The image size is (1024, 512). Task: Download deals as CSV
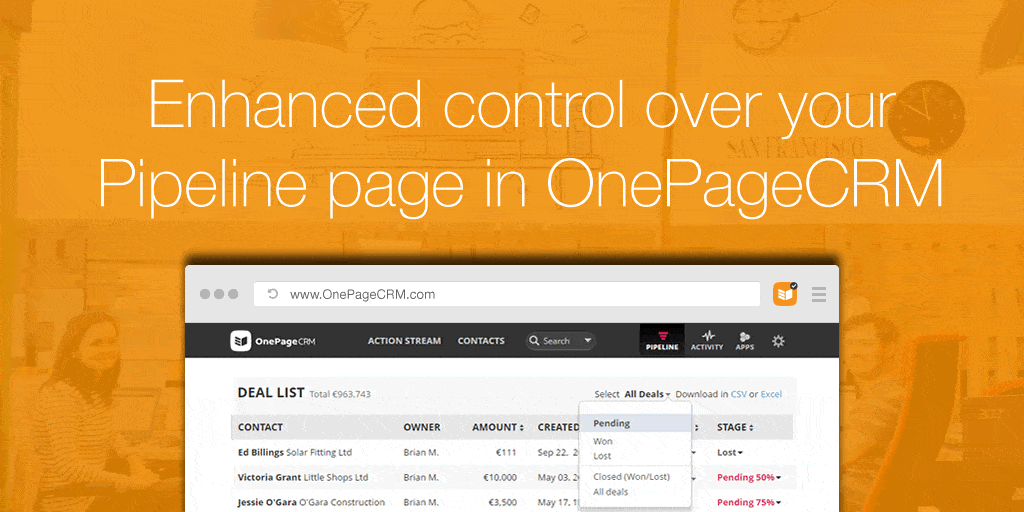point(738,394)
